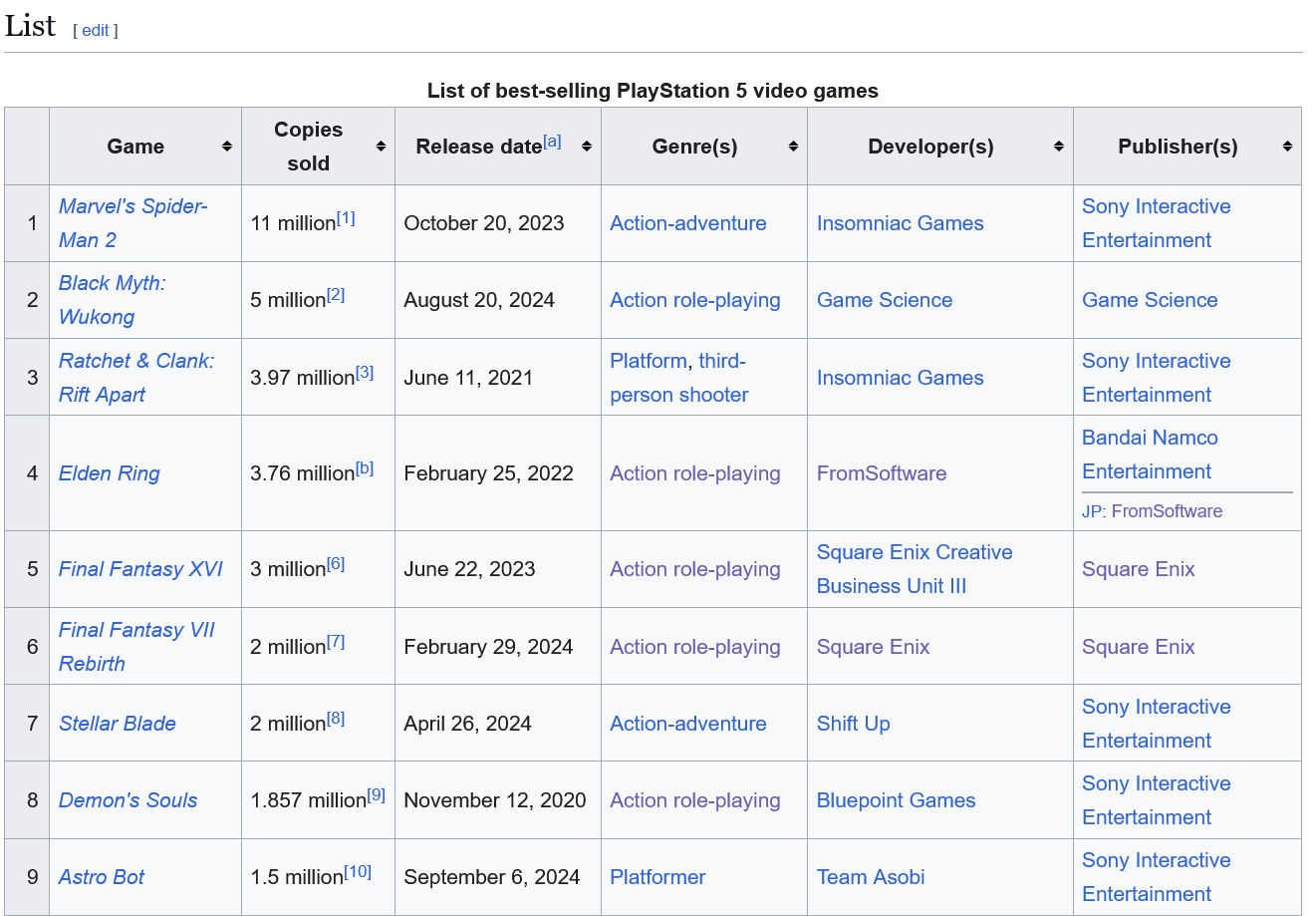Follow citation [8] in Stellar Blade row
This screenshot has height=916, width=1316.
click(336, 718)
